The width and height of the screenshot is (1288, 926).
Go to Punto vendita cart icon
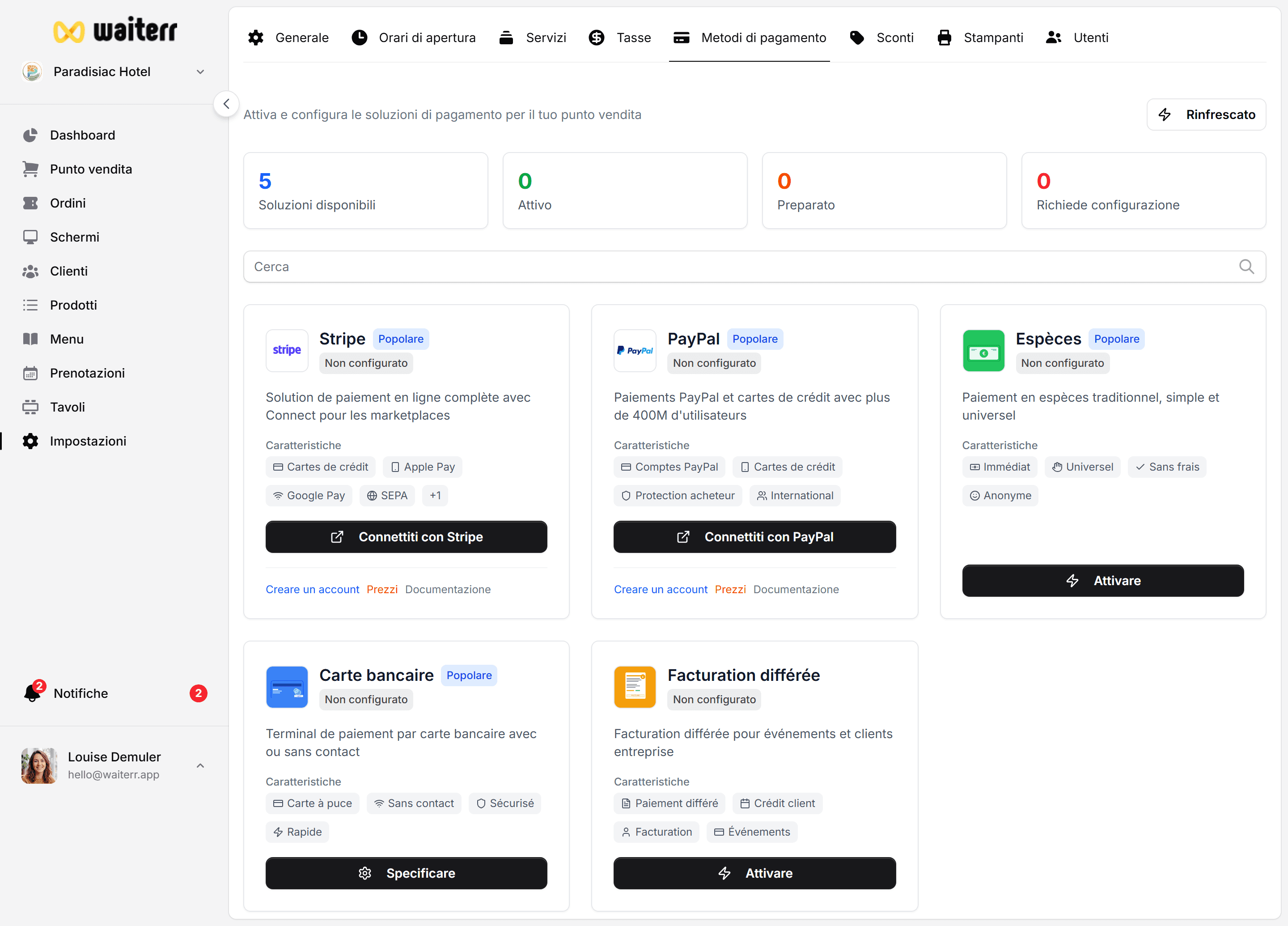(30, 169)
